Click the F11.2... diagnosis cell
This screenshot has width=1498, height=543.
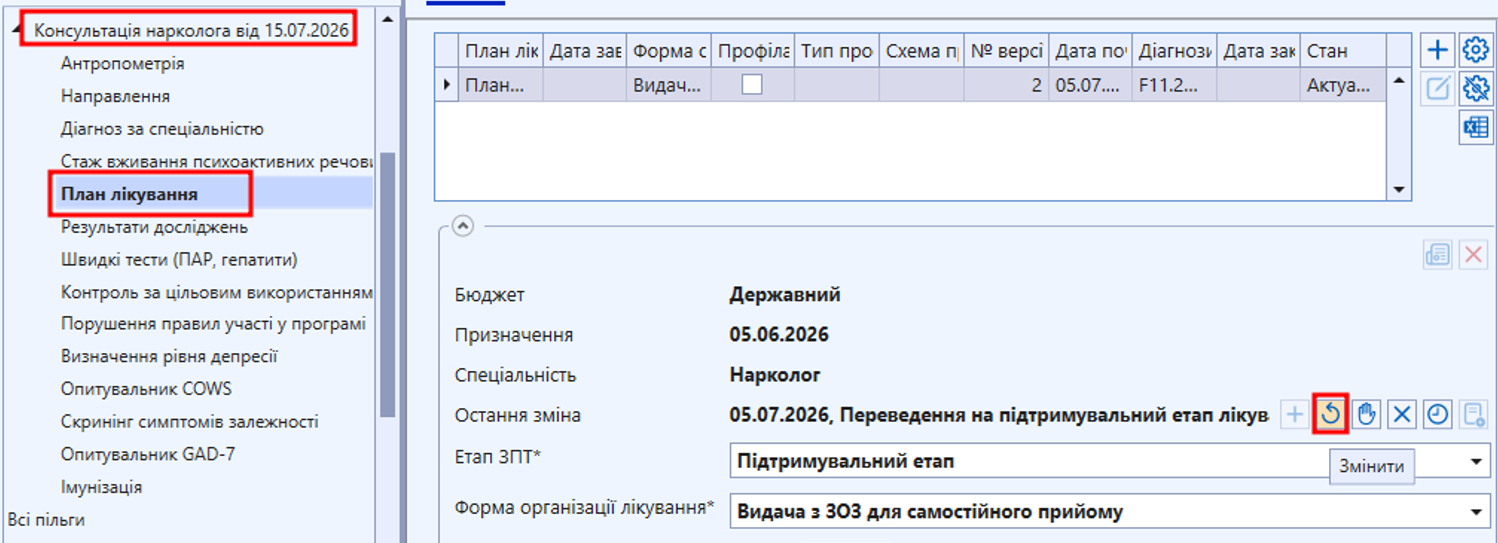tap(1174, 86)
